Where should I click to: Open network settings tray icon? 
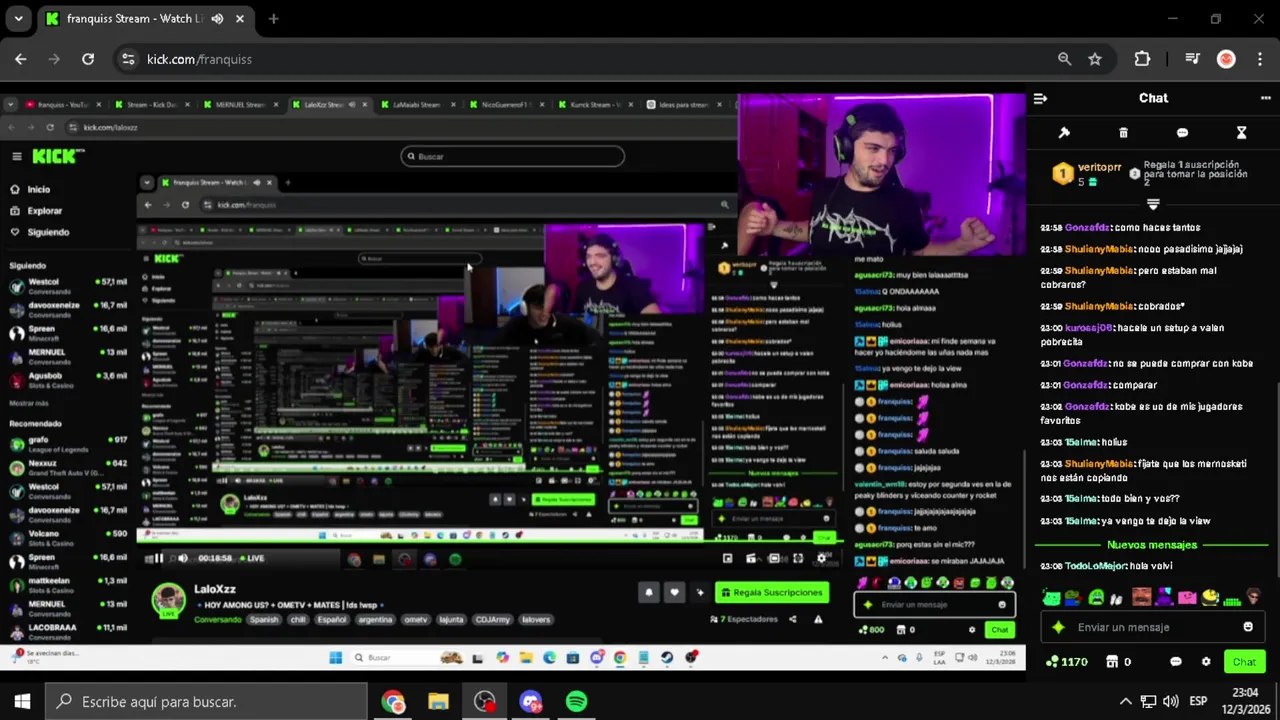[x=1148, y=701]
